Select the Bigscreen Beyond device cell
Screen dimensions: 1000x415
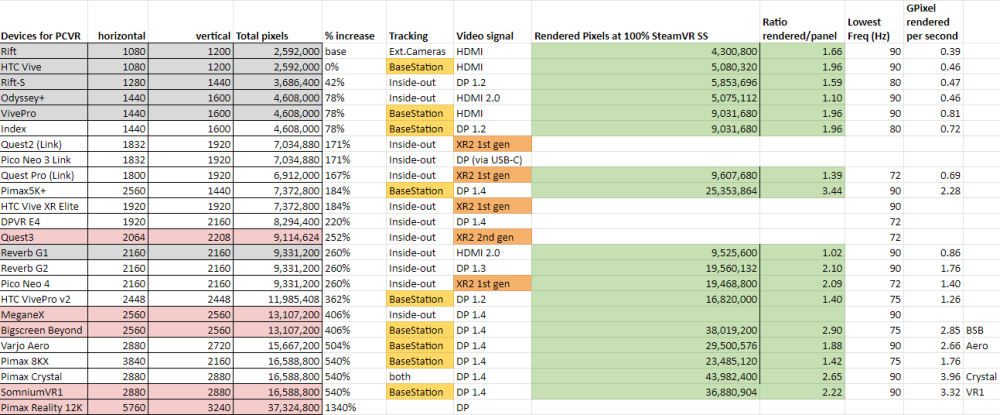pos(44,327)
